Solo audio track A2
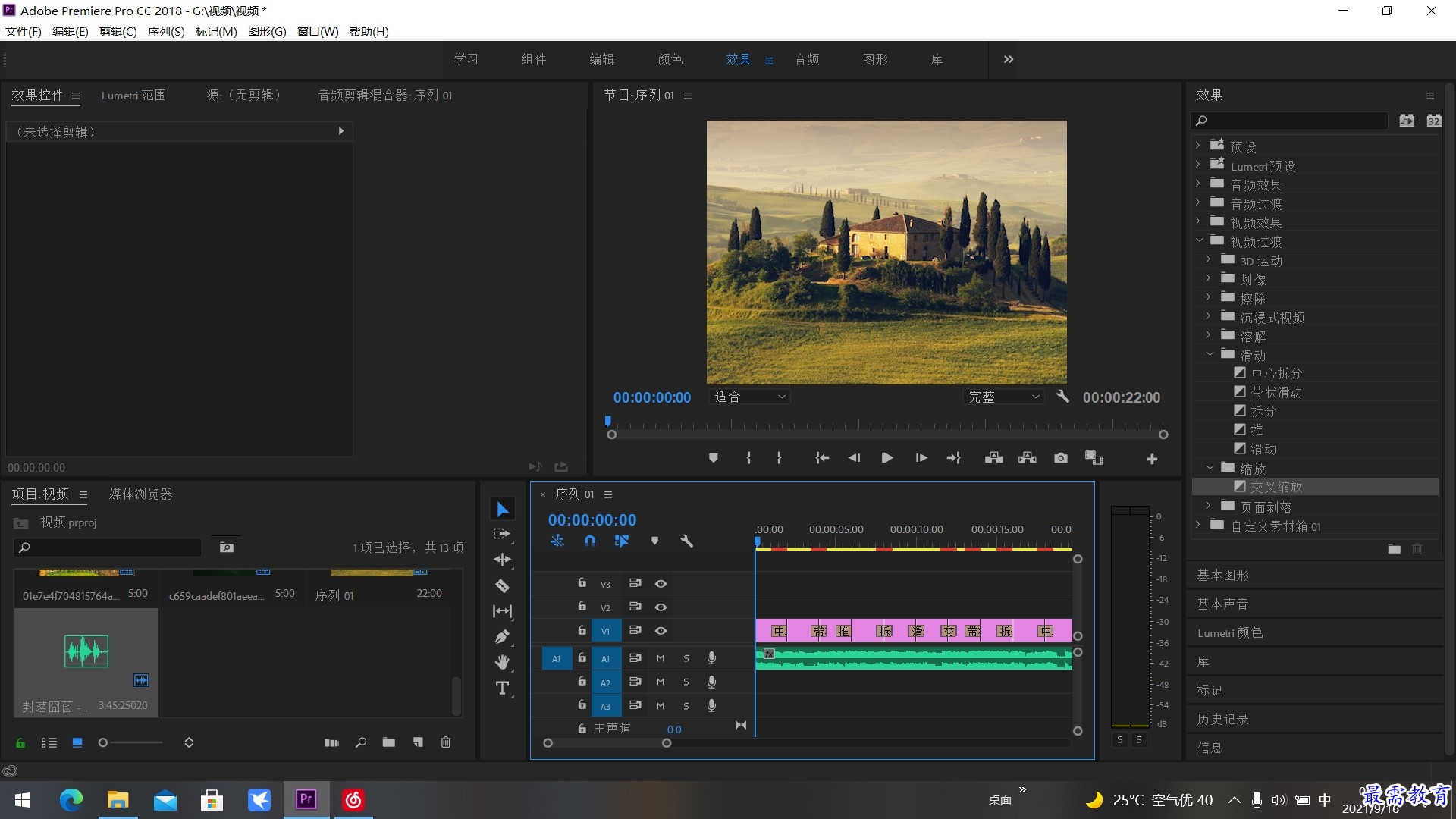This screenshot has height=819, width=1456. click(686, 682)
